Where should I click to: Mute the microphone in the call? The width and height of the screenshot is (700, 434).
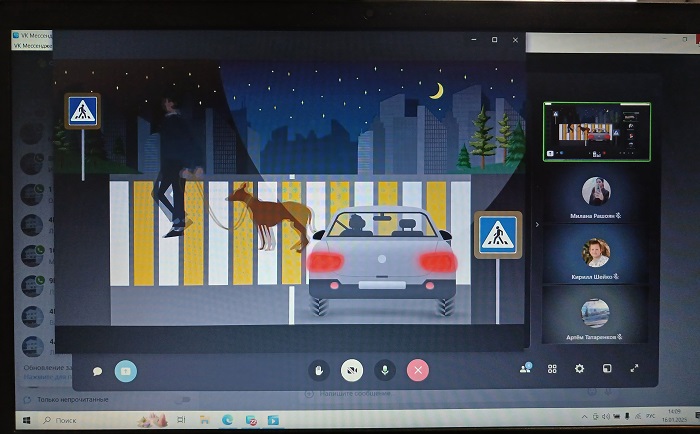click(x=385, y=370)
